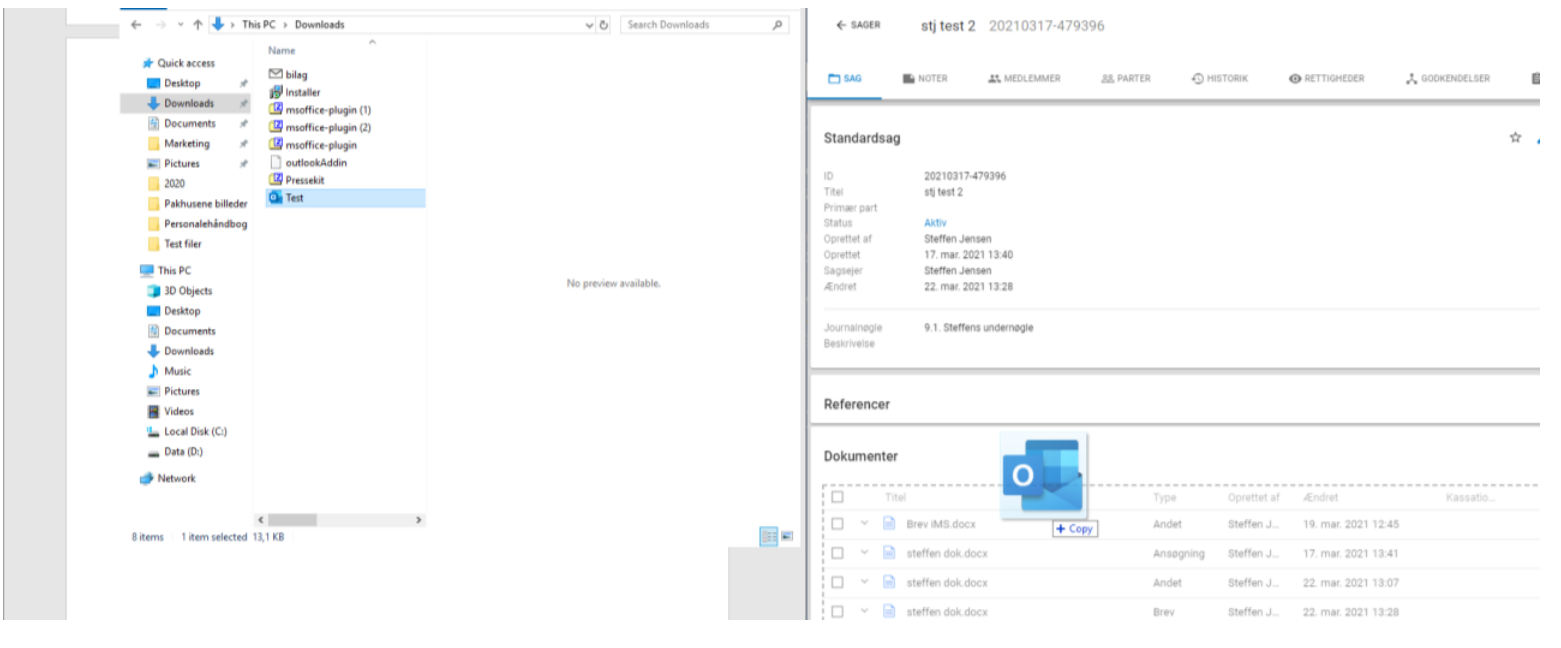Expand the chevron on Ansøgning steffen dok.docx row
Viewport: 1561px width, 648px height.
[864, 553]
